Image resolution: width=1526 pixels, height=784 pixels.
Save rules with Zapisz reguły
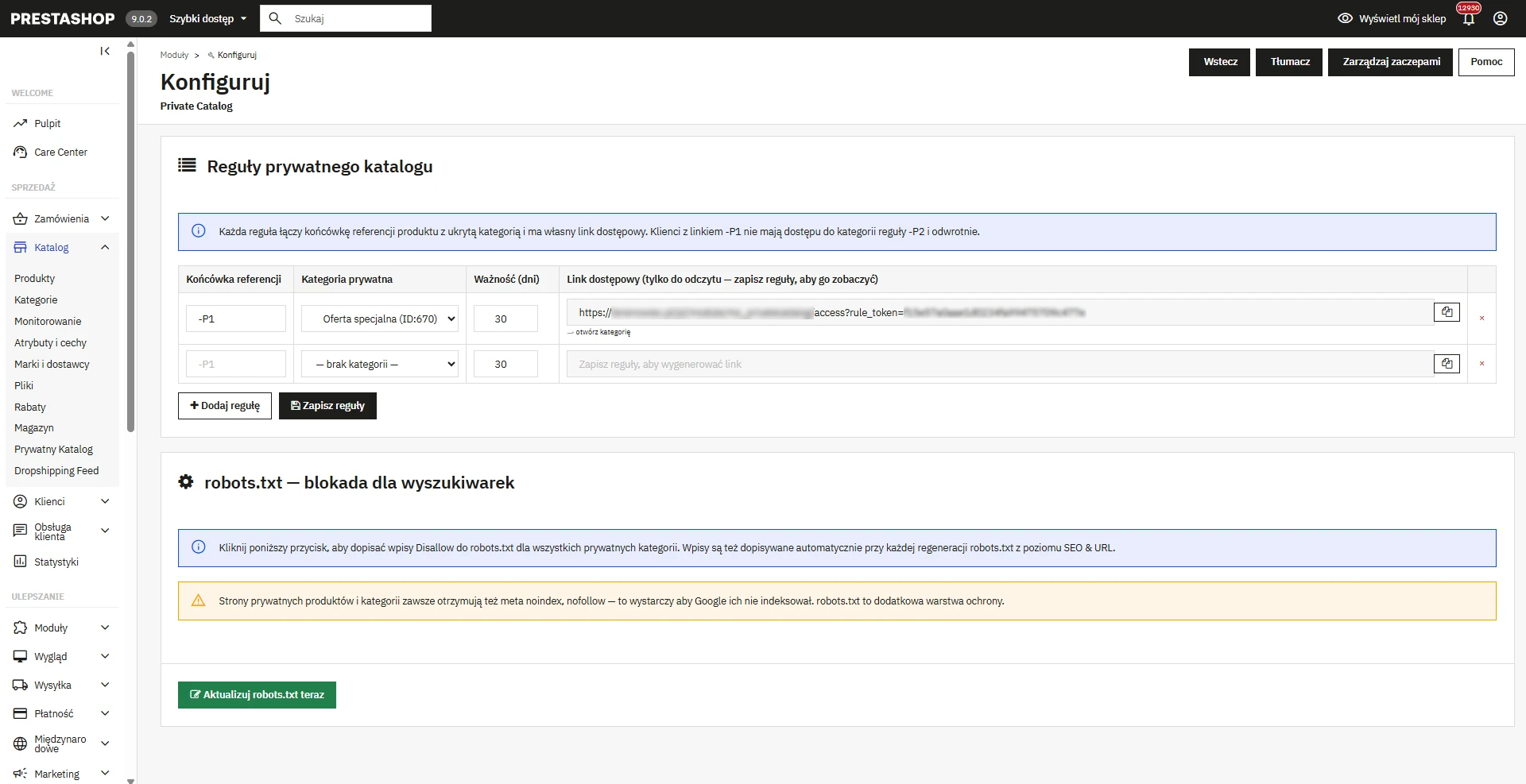coord(327,406)
